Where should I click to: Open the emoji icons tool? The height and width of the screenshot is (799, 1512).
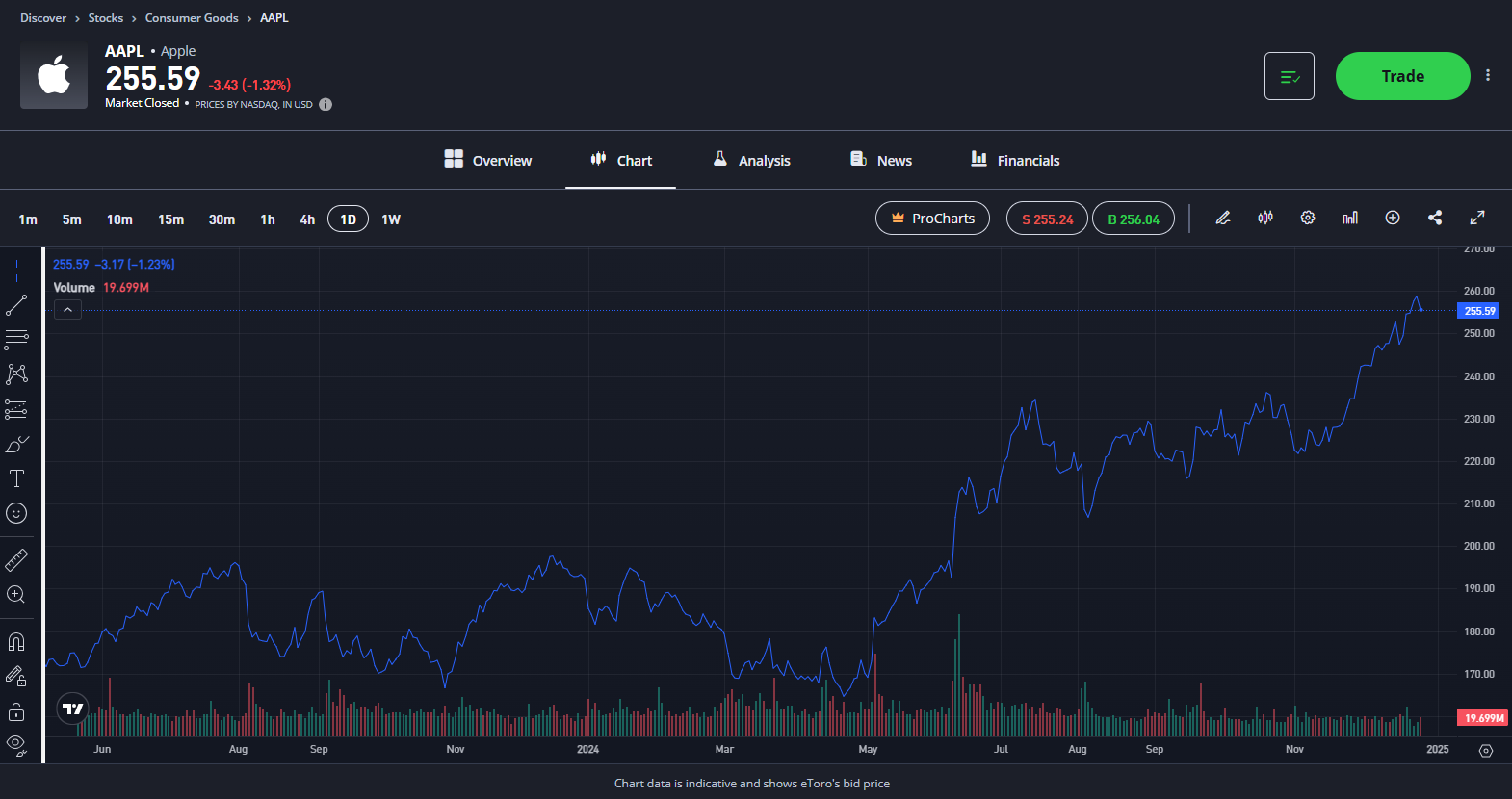coord(16,513)
